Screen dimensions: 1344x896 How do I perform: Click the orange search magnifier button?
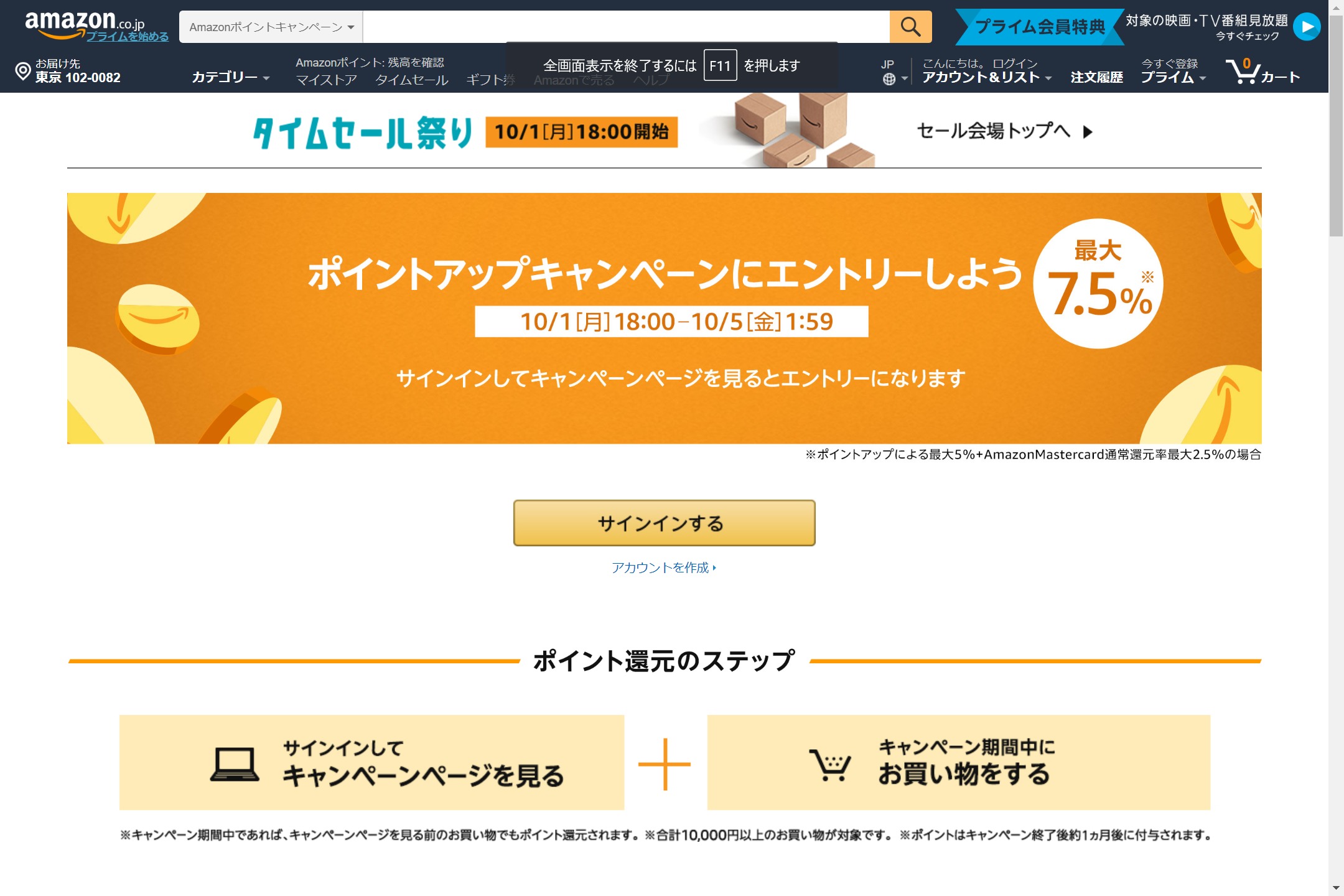pyautogui.click(x=910, y=27)
